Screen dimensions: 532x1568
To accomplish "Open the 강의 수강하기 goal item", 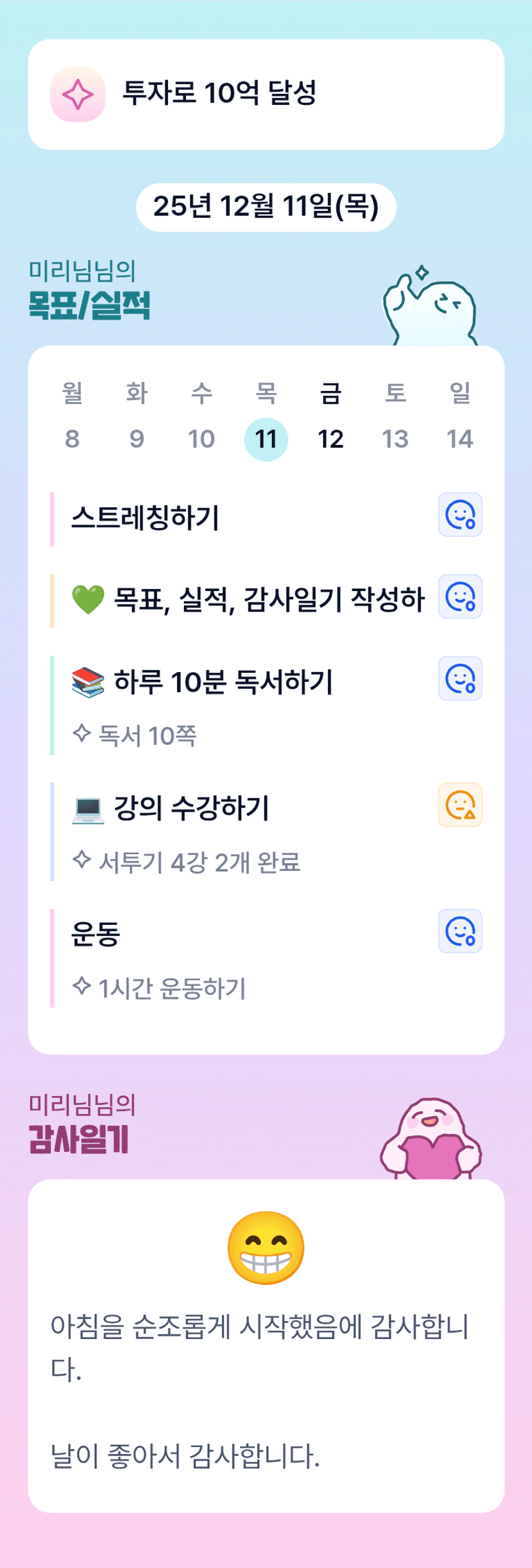I will pos(192,808).
